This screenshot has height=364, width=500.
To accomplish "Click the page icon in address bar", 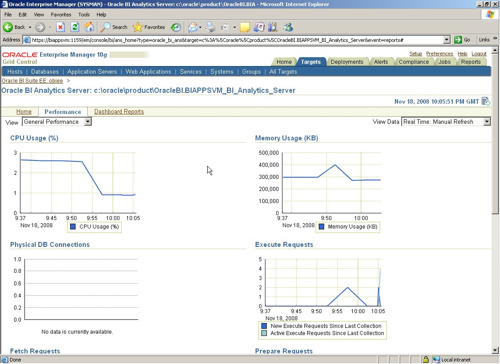I will pos(27,40).
